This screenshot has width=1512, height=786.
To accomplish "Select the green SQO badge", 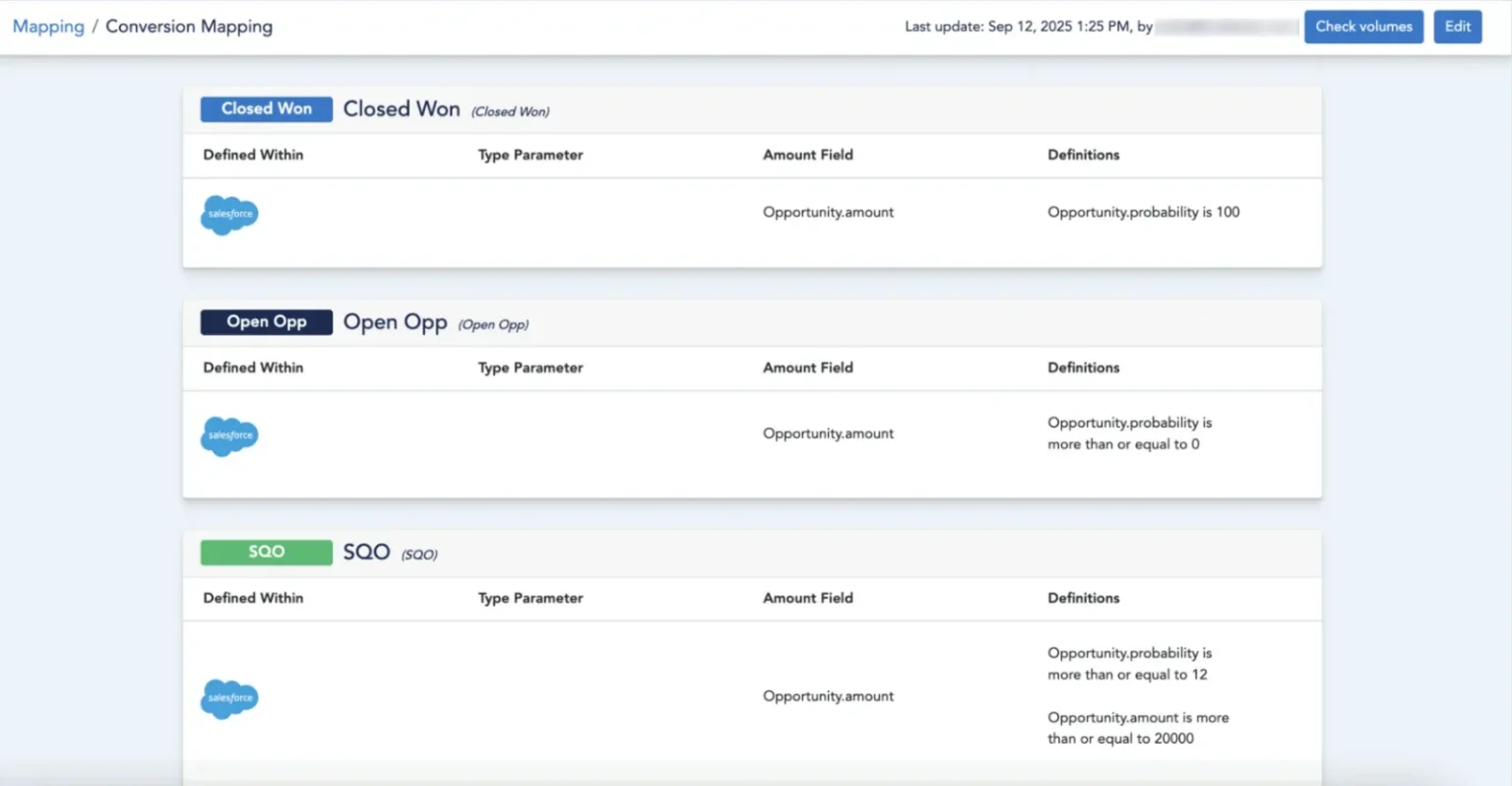I will click(x=267, y=552).
